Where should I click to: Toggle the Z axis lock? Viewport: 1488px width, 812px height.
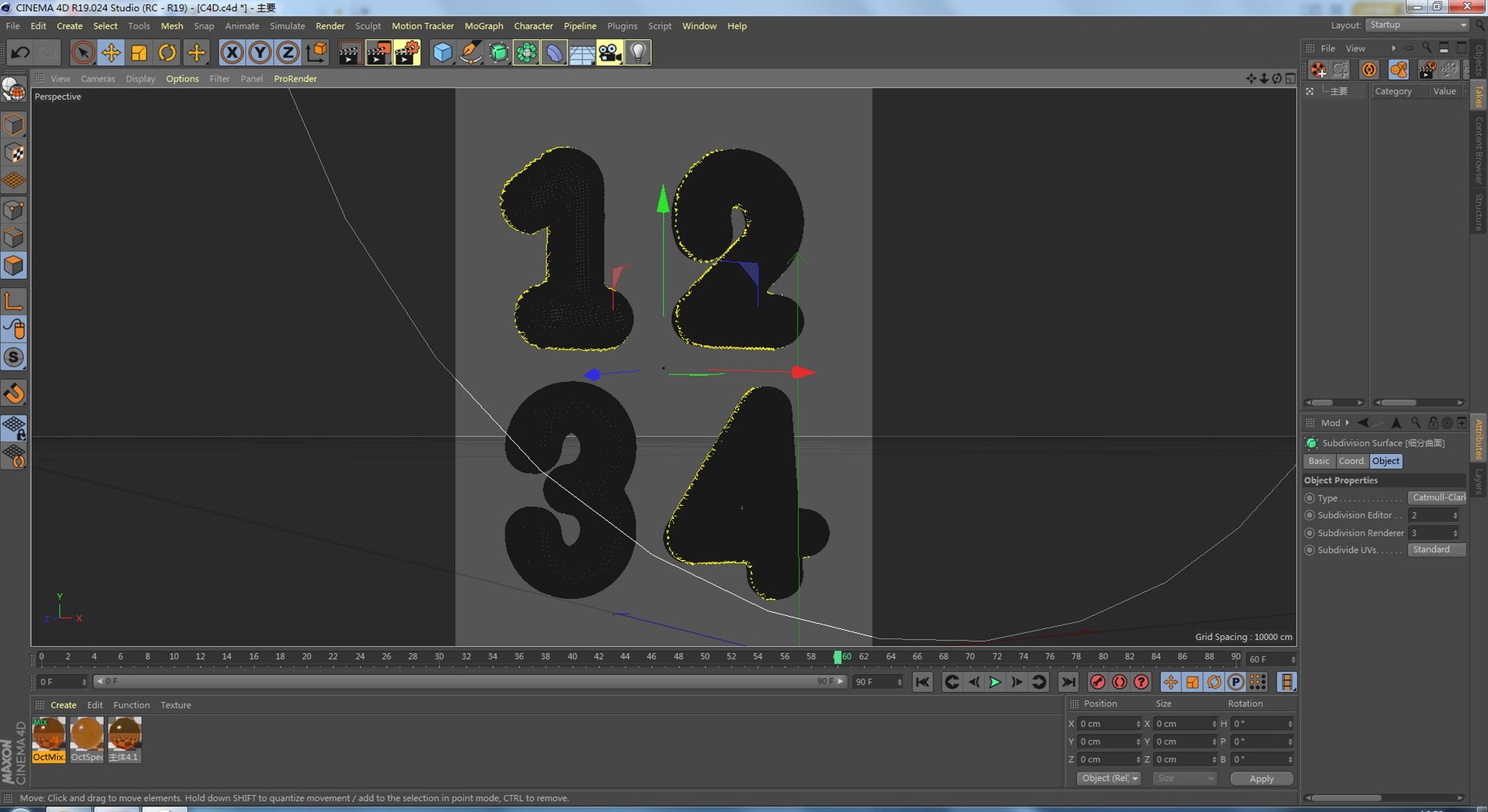[x=288, y=53]
